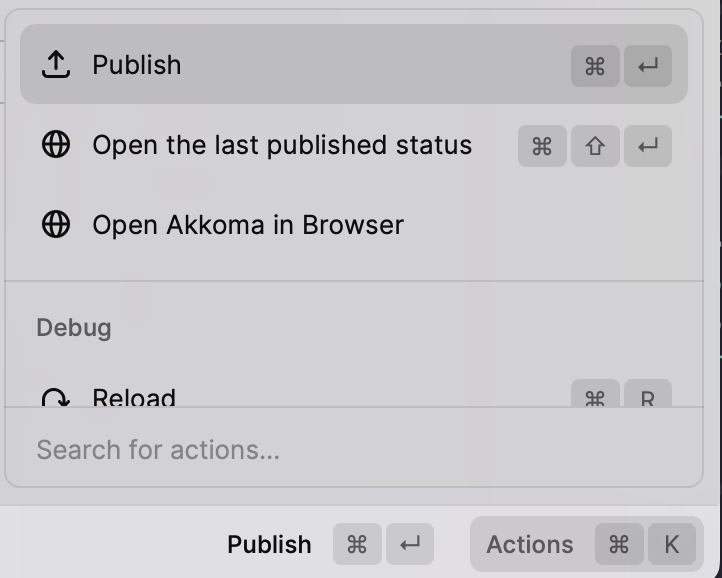Click the Shift key badge for last published status
This screenshot has width=722, height=578.
[x=595, y=146]
